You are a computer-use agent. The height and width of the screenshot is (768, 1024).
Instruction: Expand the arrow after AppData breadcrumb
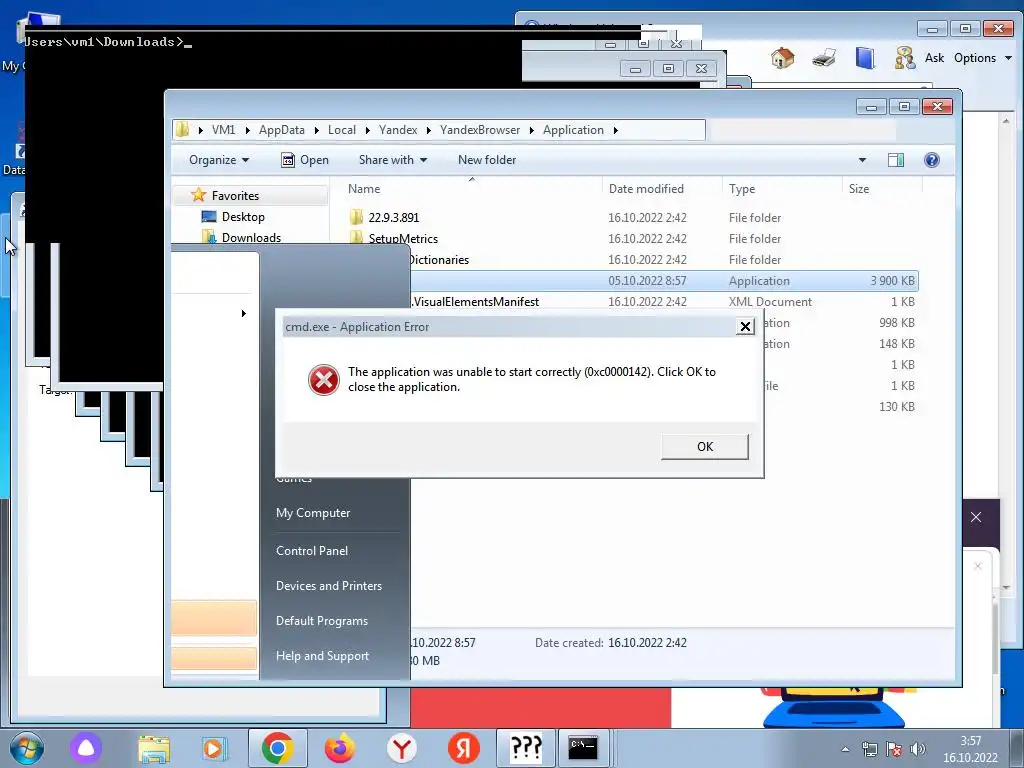[316, 130]
